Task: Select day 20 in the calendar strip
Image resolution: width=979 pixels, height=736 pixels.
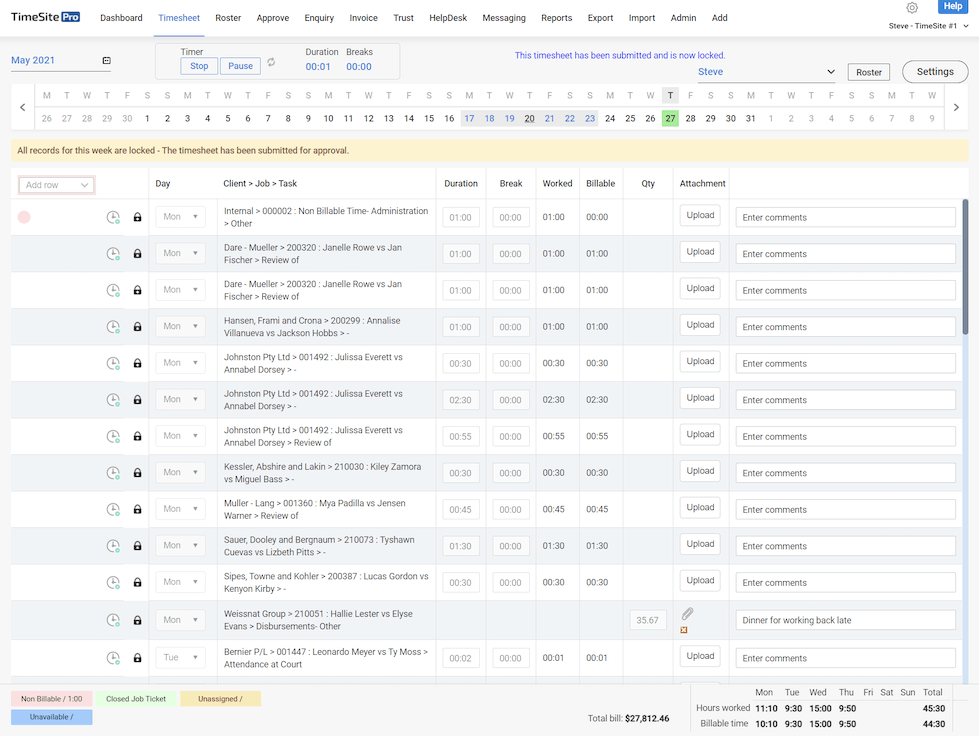Action: (529, 118)
